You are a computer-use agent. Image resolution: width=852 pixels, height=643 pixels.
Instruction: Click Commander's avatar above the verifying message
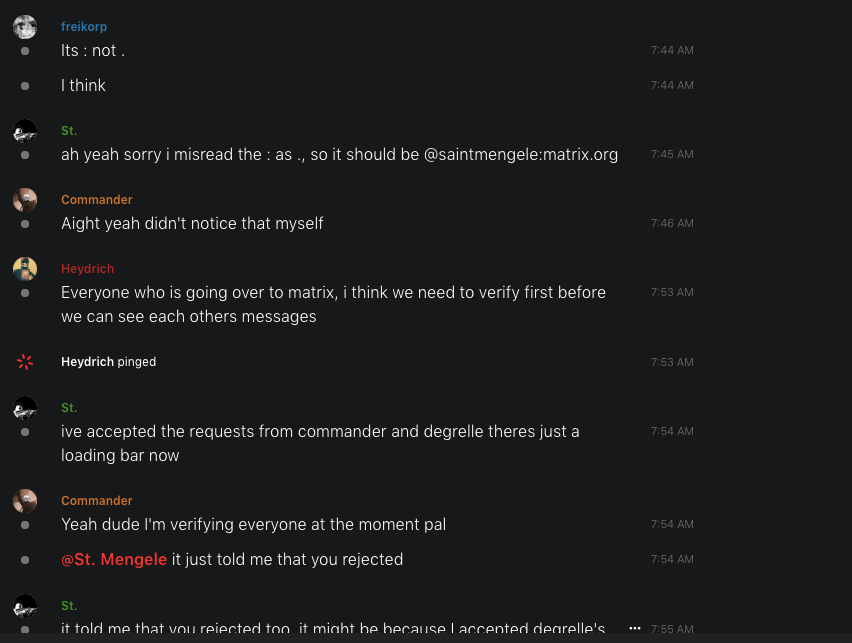pyautogui.click(x=25, y=501)
